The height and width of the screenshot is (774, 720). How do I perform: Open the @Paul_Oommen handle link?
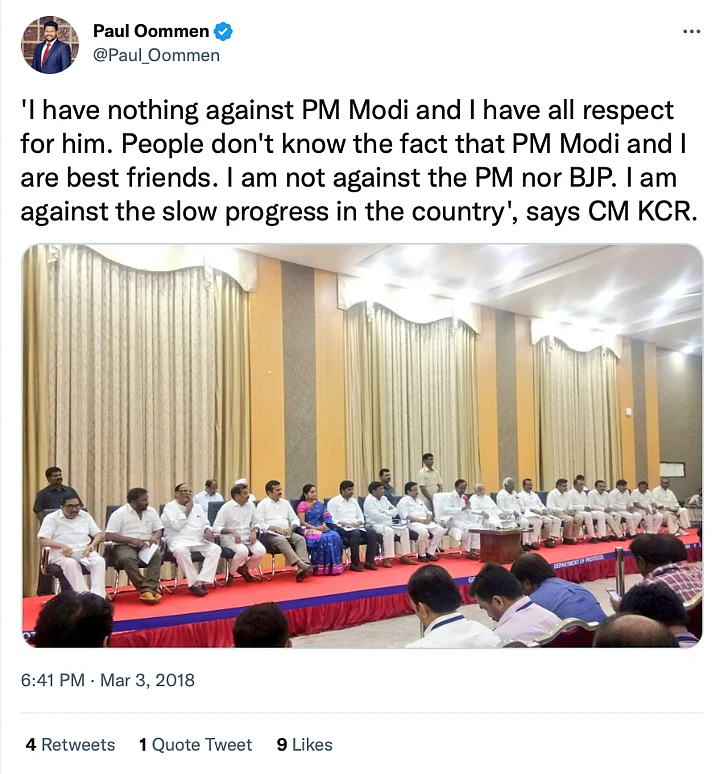click(x=156, y=55)
